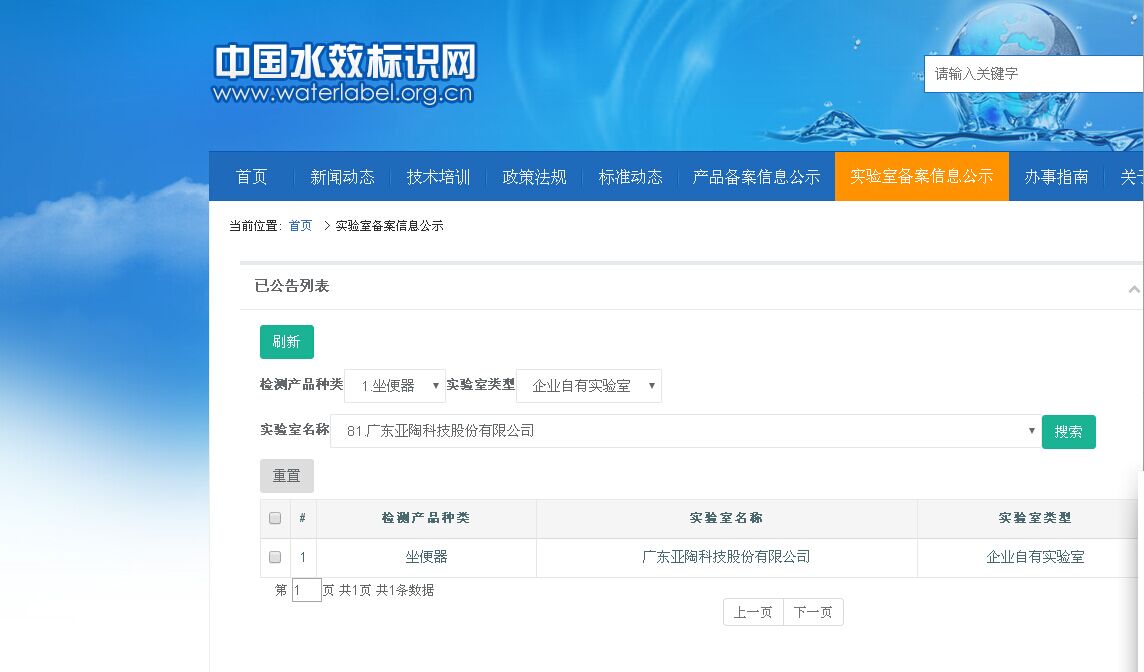Click the 检测产品种类 column header
This screenshot has width=1144, height=672.
pyautogui.click(x=426, y=518)
